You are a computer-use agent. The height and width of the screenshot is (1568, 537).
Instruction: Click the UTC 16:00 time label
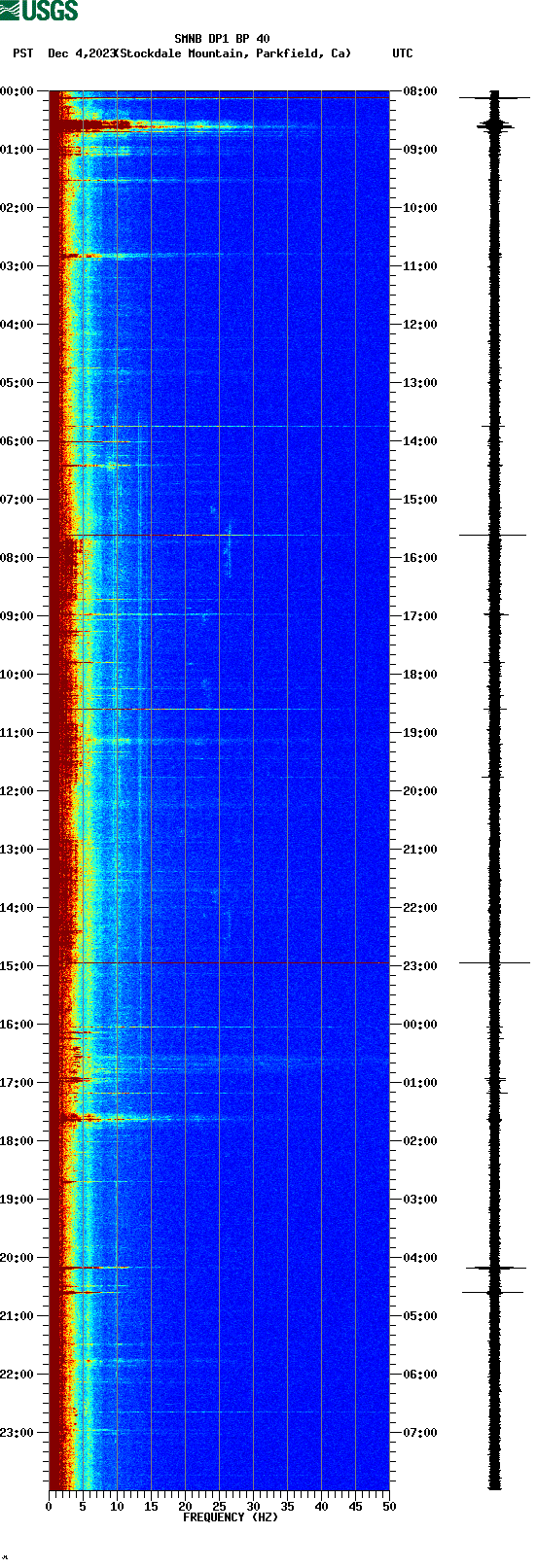[x=419, y=558]
